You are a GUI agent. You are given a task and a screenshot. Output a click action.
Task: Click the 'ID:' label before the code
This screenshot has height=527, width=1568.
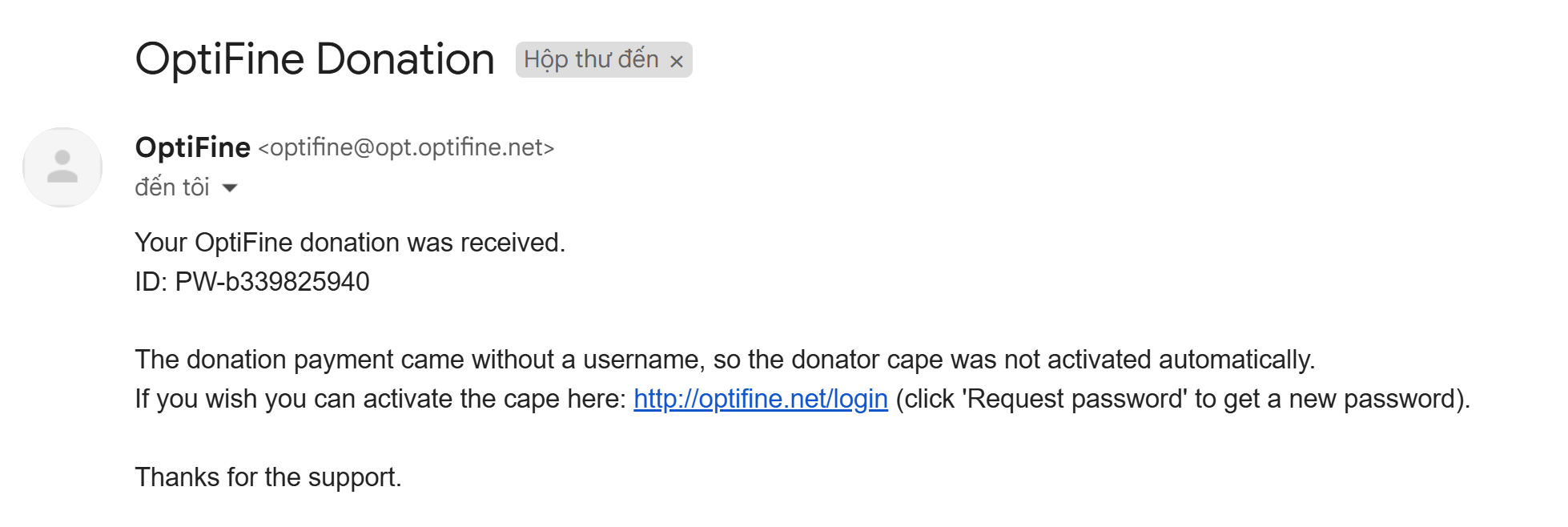click(x=151, y=282)
